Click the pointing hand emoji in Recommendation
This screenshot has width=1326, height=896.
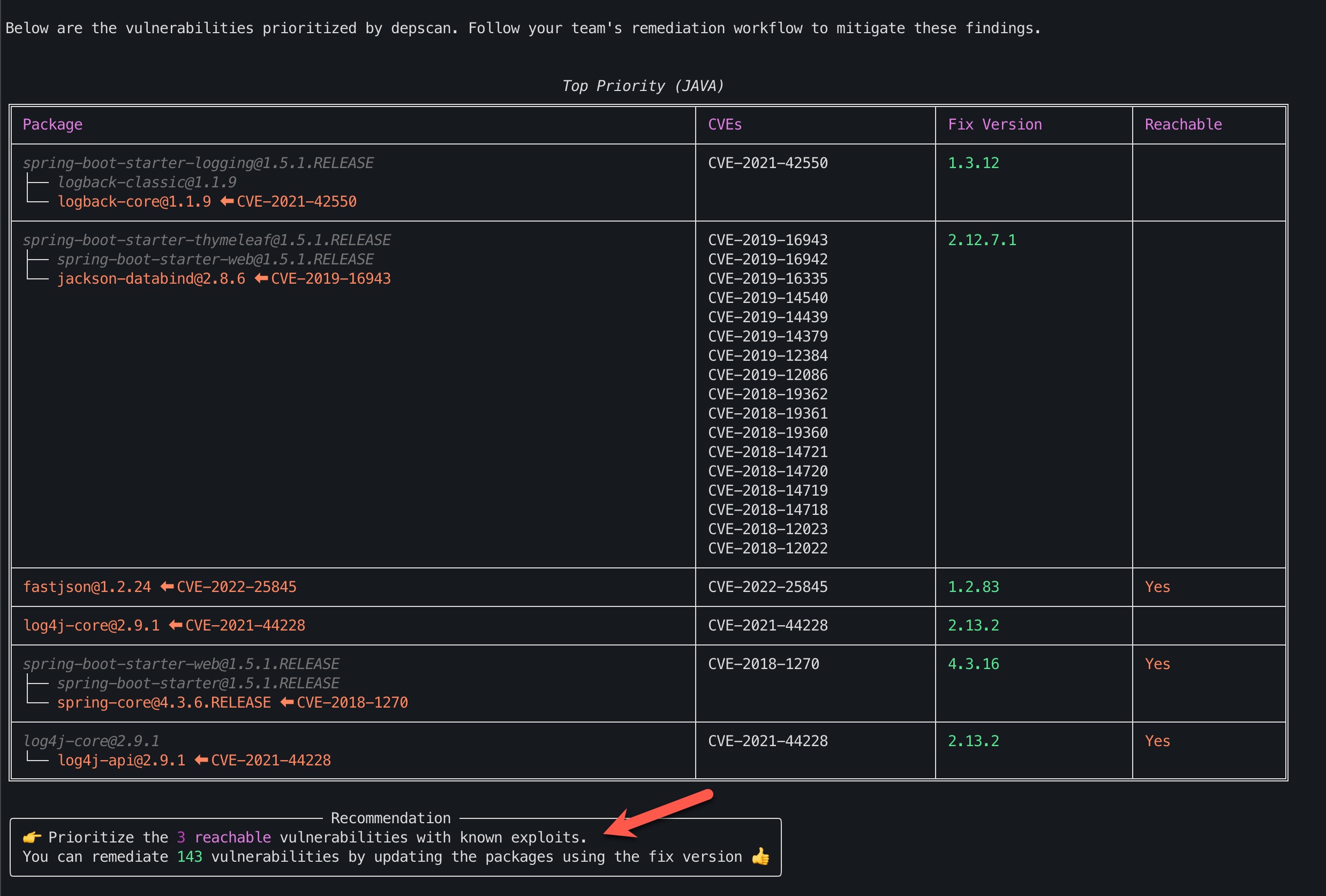click(32, 838)
